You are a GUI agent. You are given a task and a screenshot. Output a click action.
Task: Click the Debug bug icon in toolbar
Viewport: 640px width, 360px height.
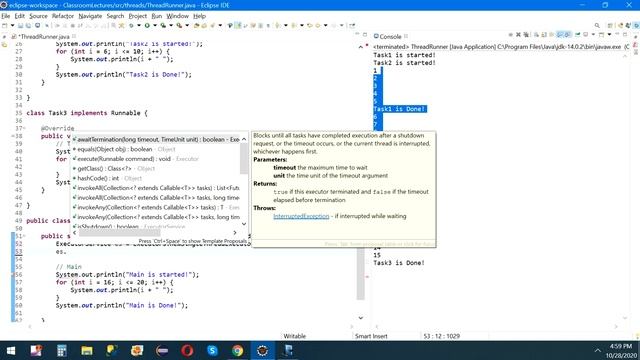(131, 25)
